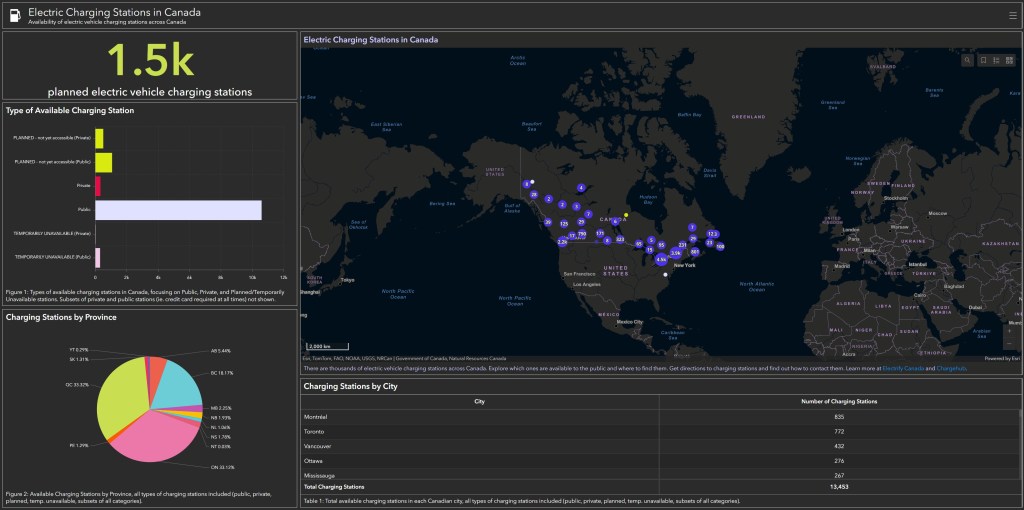This screenshot has height=510, width=1024.
Task: Show the map legend list
Action: click(x=996, y=61)
